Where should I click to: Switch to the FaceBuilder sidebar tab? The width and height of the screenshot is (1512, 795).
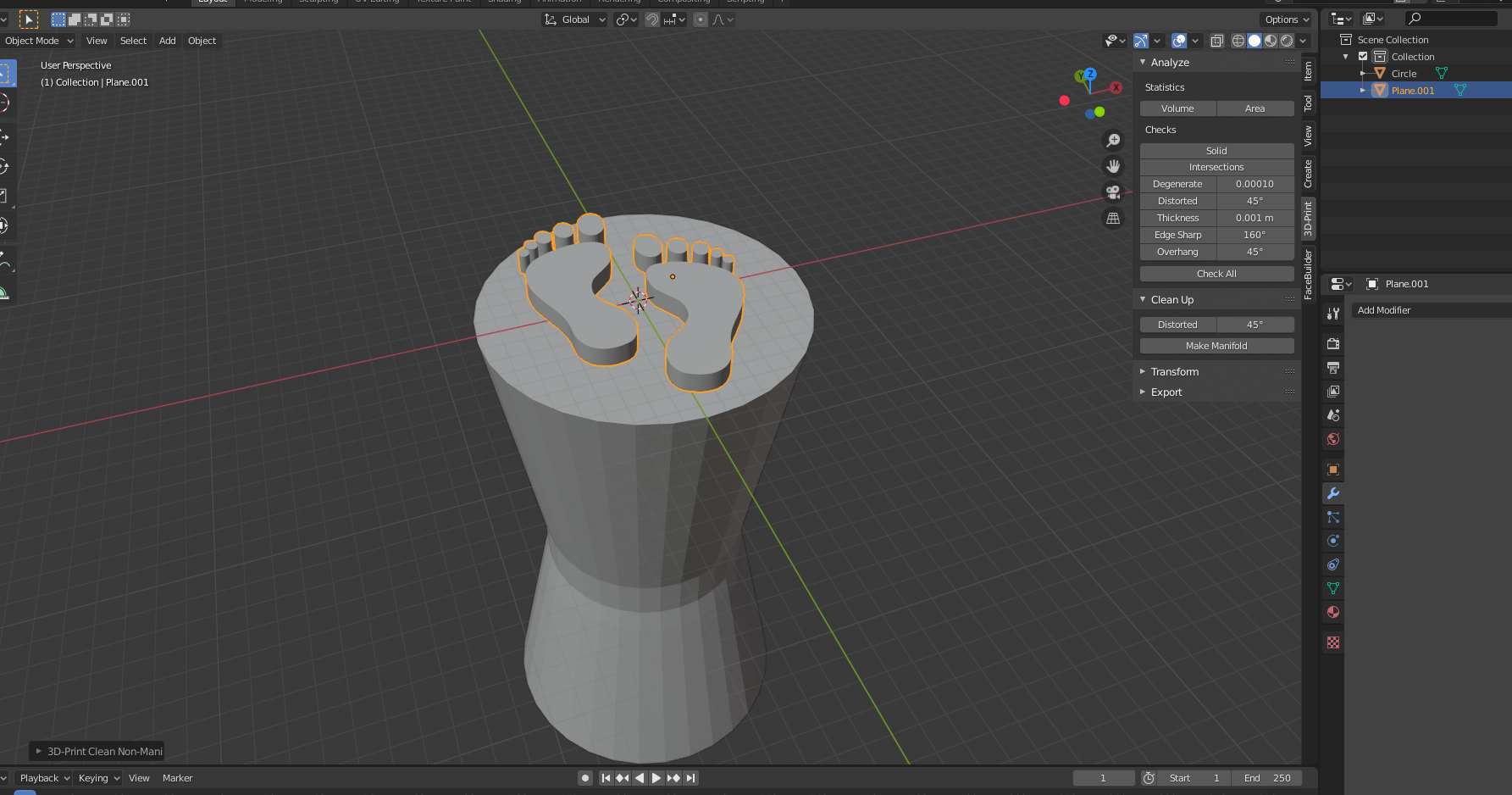(x=1307, y=273)
